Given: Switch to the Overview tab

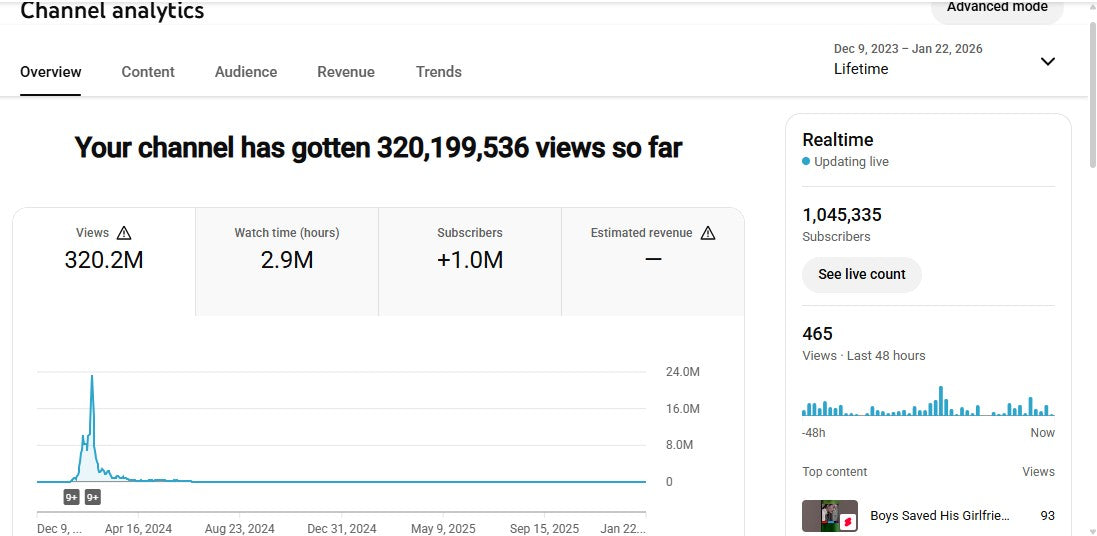Looking at the screenshot, I should point(51,72).
